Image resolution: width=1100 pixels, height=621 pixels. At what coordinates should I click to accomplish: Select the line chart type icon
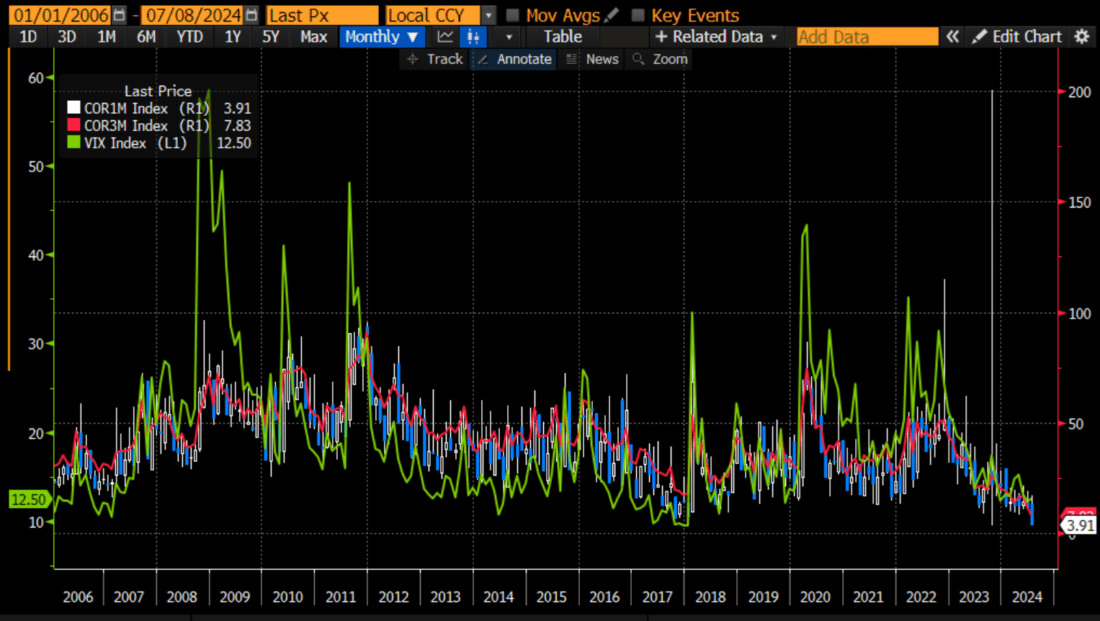[446, 36]
